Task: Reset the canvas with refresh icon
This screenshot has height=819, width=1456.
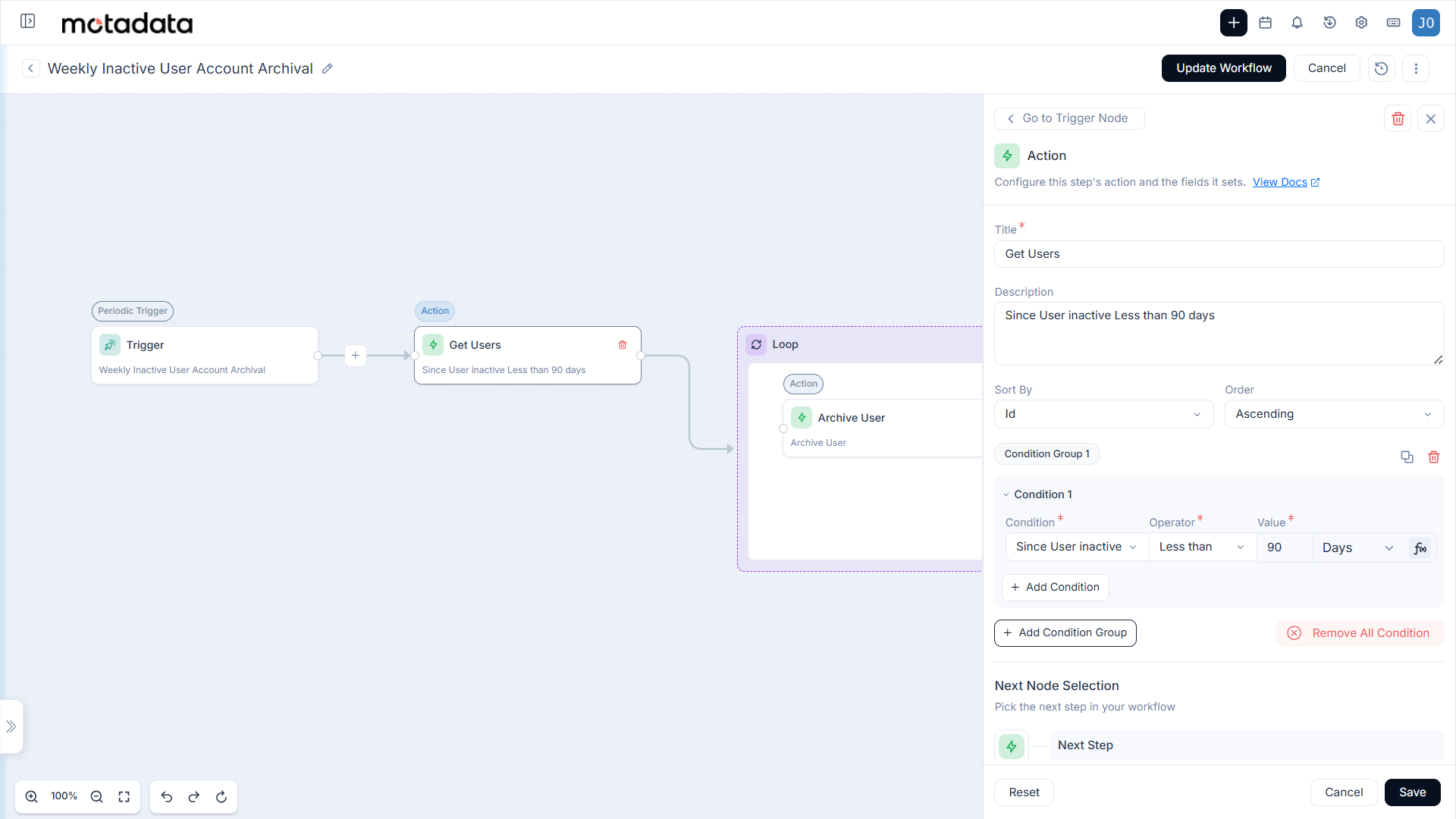Action: coord(221,796)
